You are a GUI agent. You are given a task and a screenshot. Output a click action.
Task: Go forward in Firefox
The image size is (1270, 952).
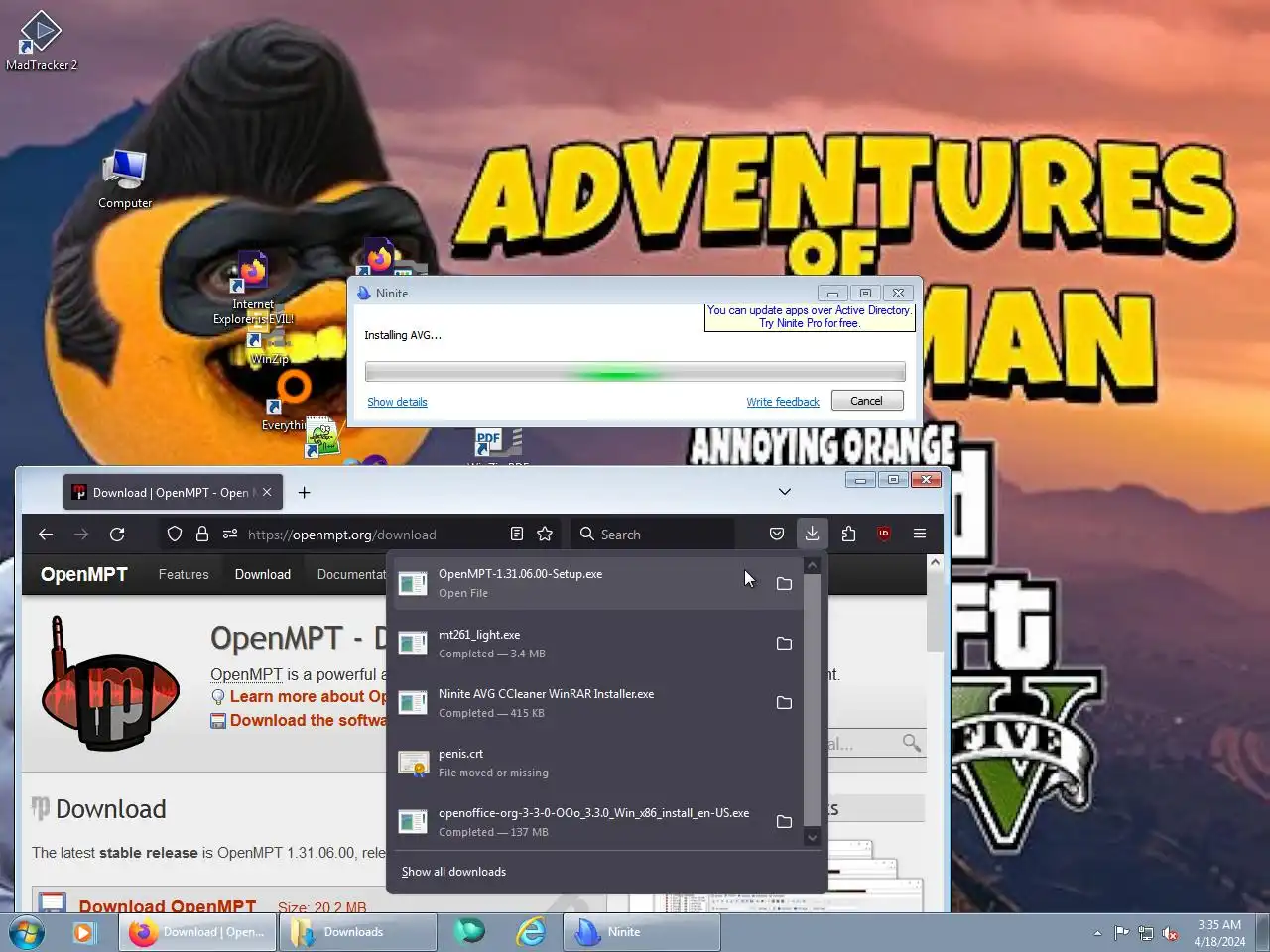pos(81,535)
